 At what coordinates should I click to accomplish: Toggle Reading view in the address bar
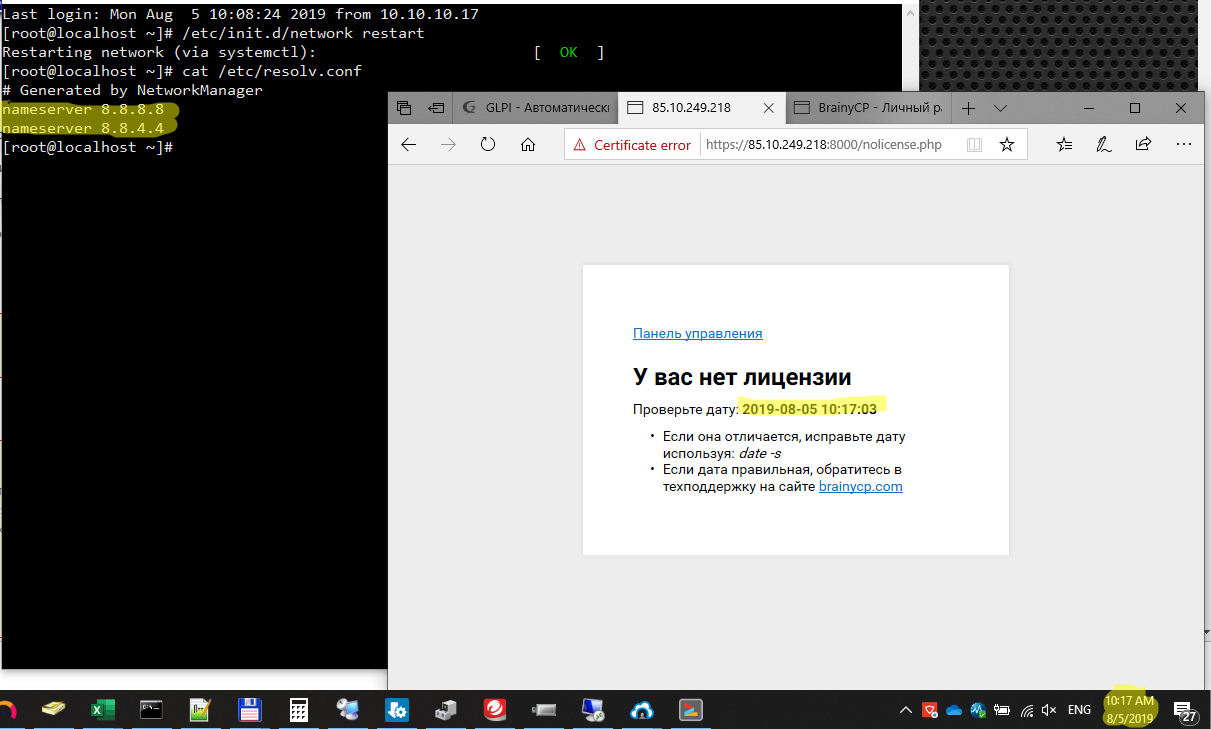point(974,144)
